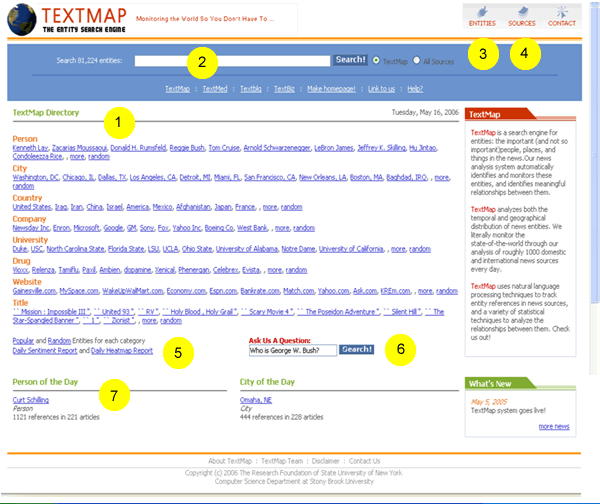
Task: Click 'random' in the Website row
Action: (447, 291)
